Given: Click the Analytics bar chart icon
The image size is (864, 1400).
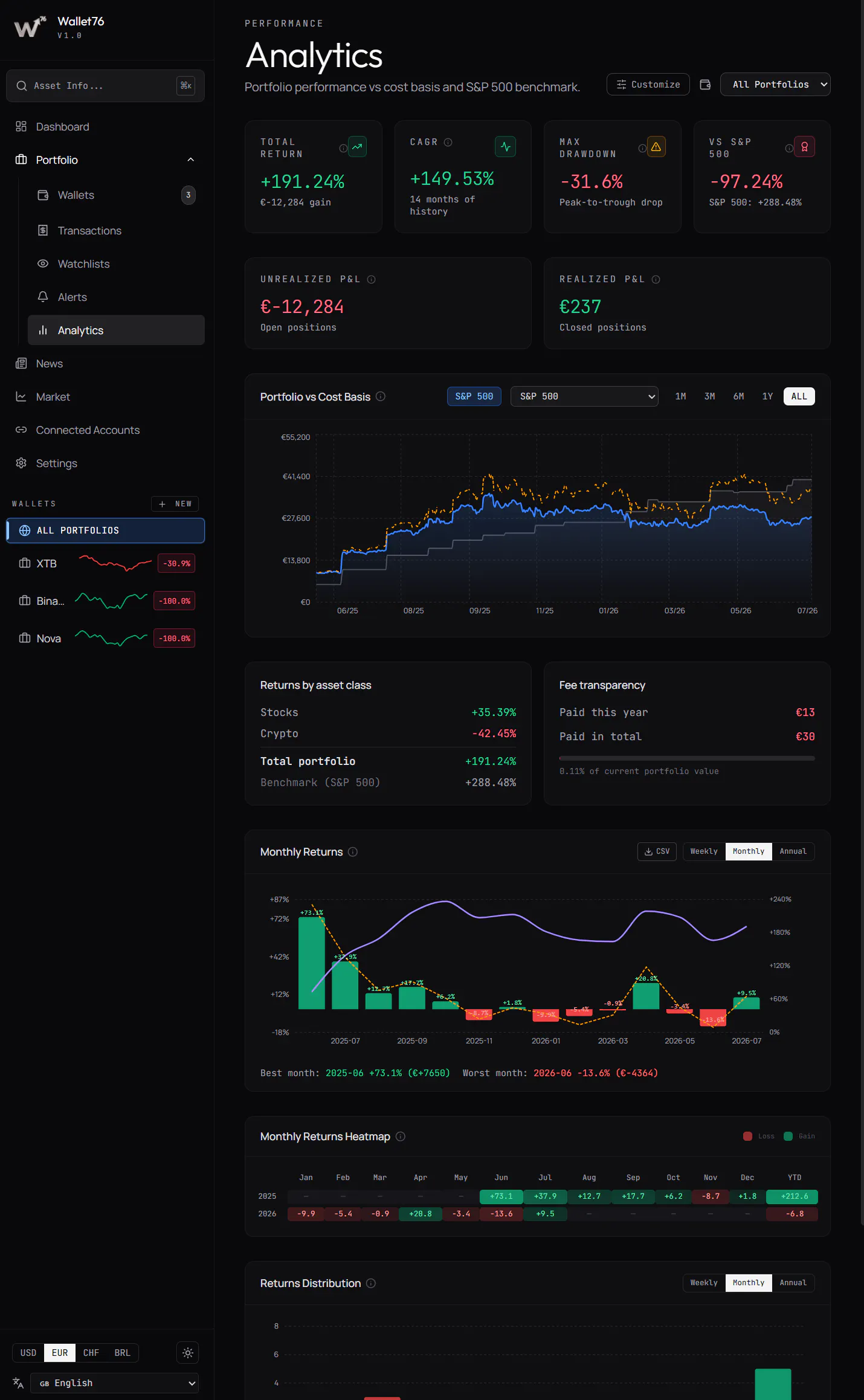Looking at the screenshot, I should click(43, 330).
